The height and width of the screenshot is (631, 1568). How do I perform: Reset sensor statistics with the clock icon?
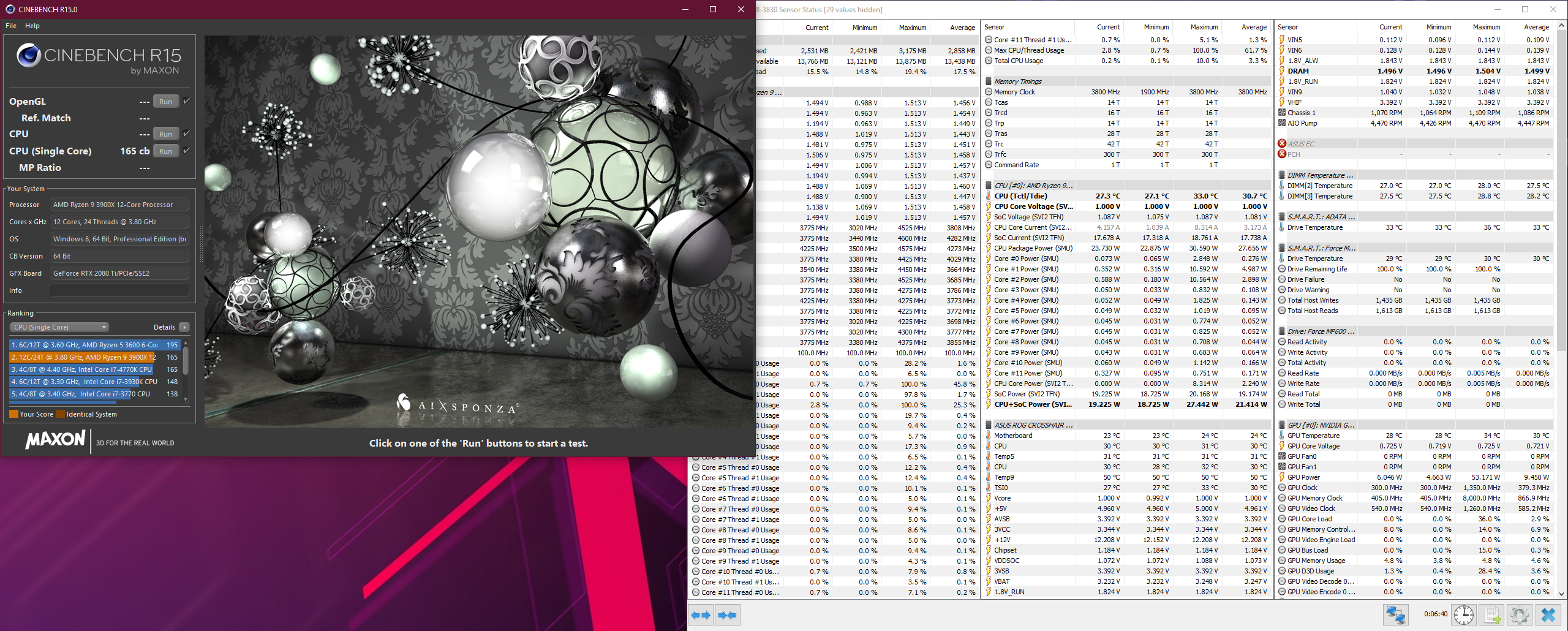click(x=1464, y=614)
